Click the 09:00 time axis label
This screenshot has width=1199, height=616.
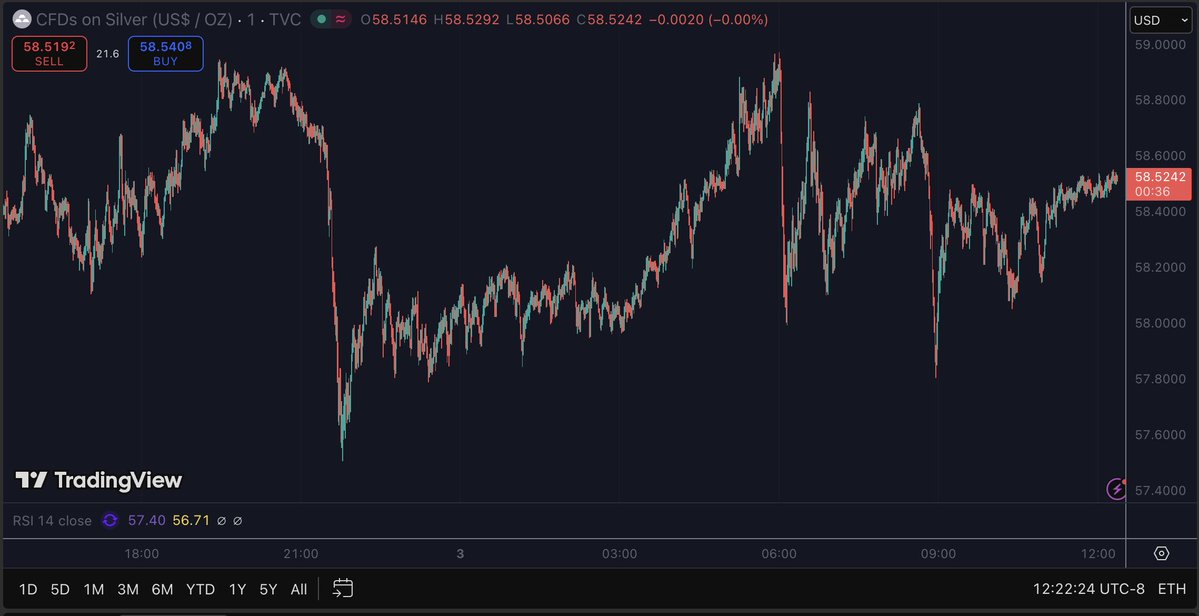(x=938, y=554)
